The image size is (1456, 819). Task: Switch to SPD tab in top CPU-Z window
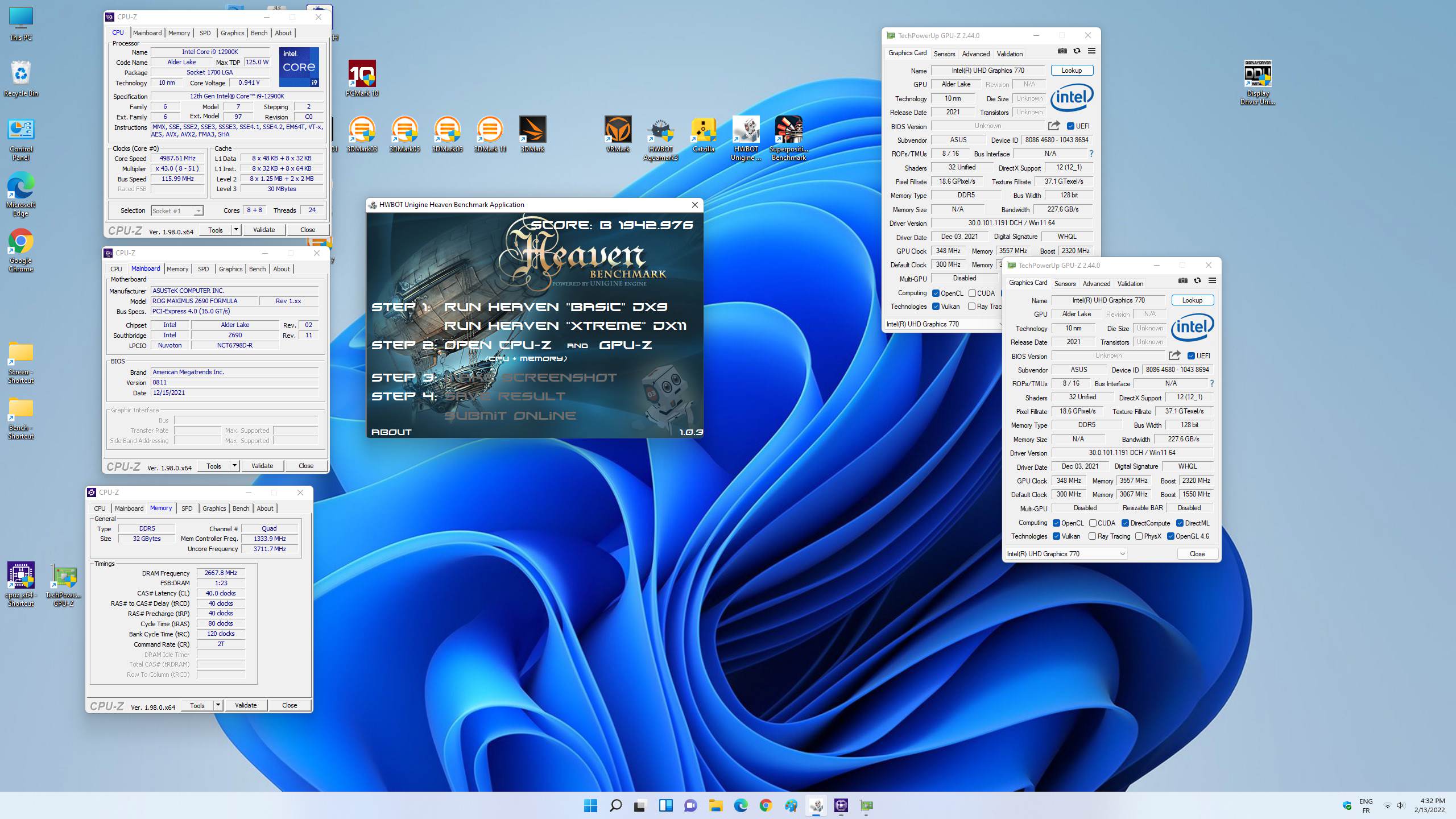click(205, 33)
